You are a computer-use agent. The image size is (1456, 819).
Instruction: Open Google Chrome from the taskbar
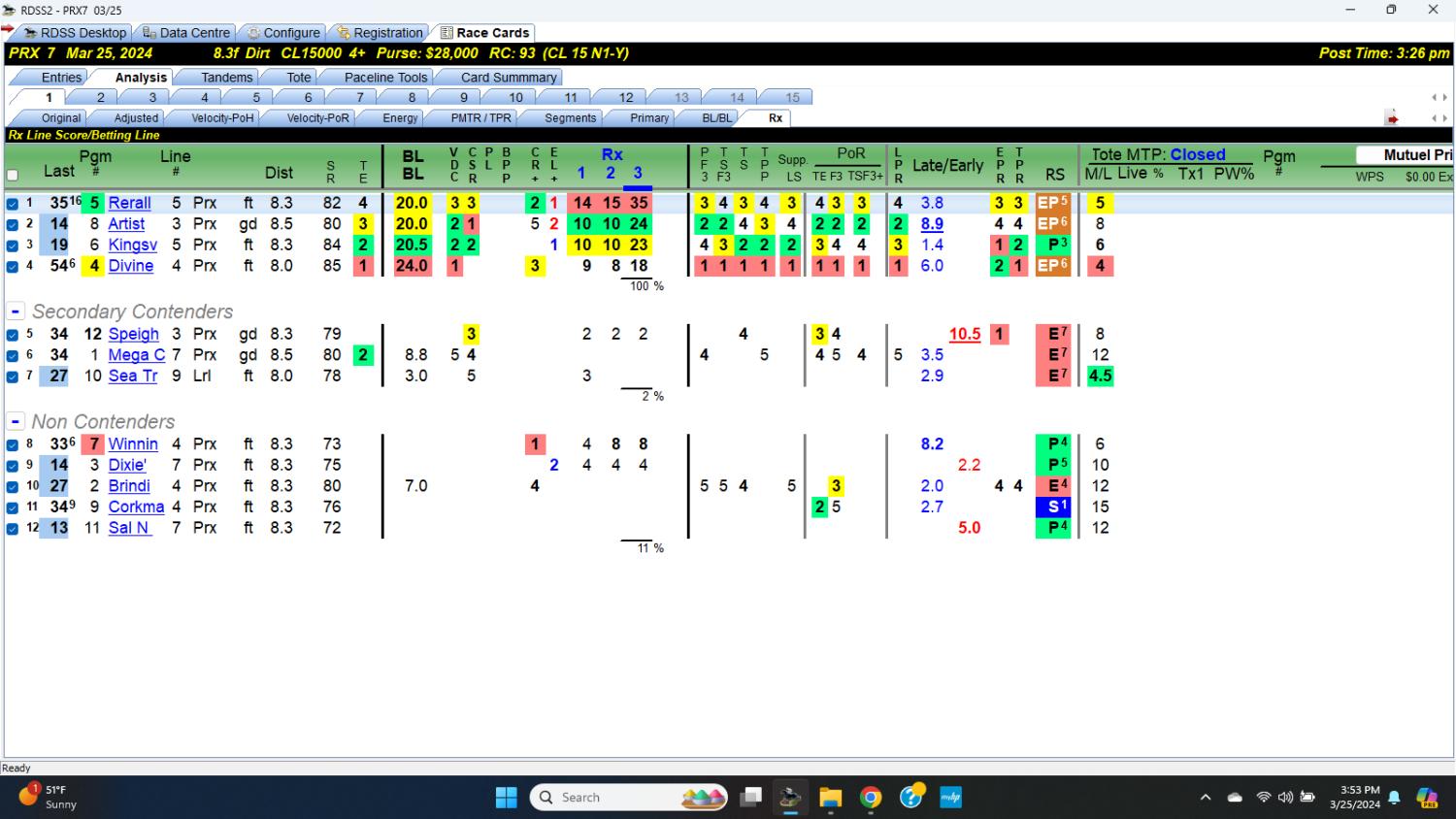(x=871, y=798)
